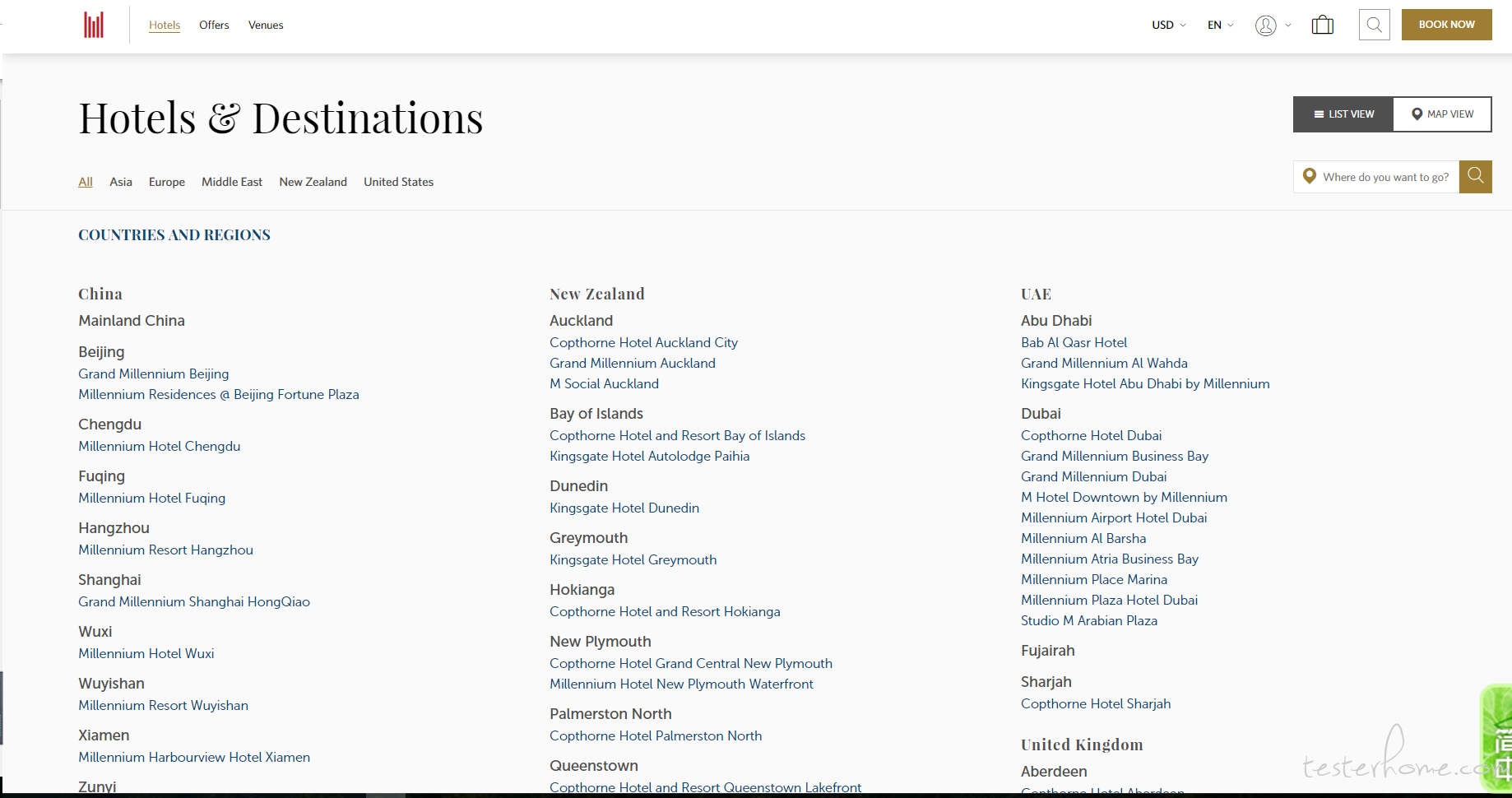Screen dimensions: 1512x798
Task: Open Kingsgate Hotel Autolodge Paihia link
Action: coord(650,456)
